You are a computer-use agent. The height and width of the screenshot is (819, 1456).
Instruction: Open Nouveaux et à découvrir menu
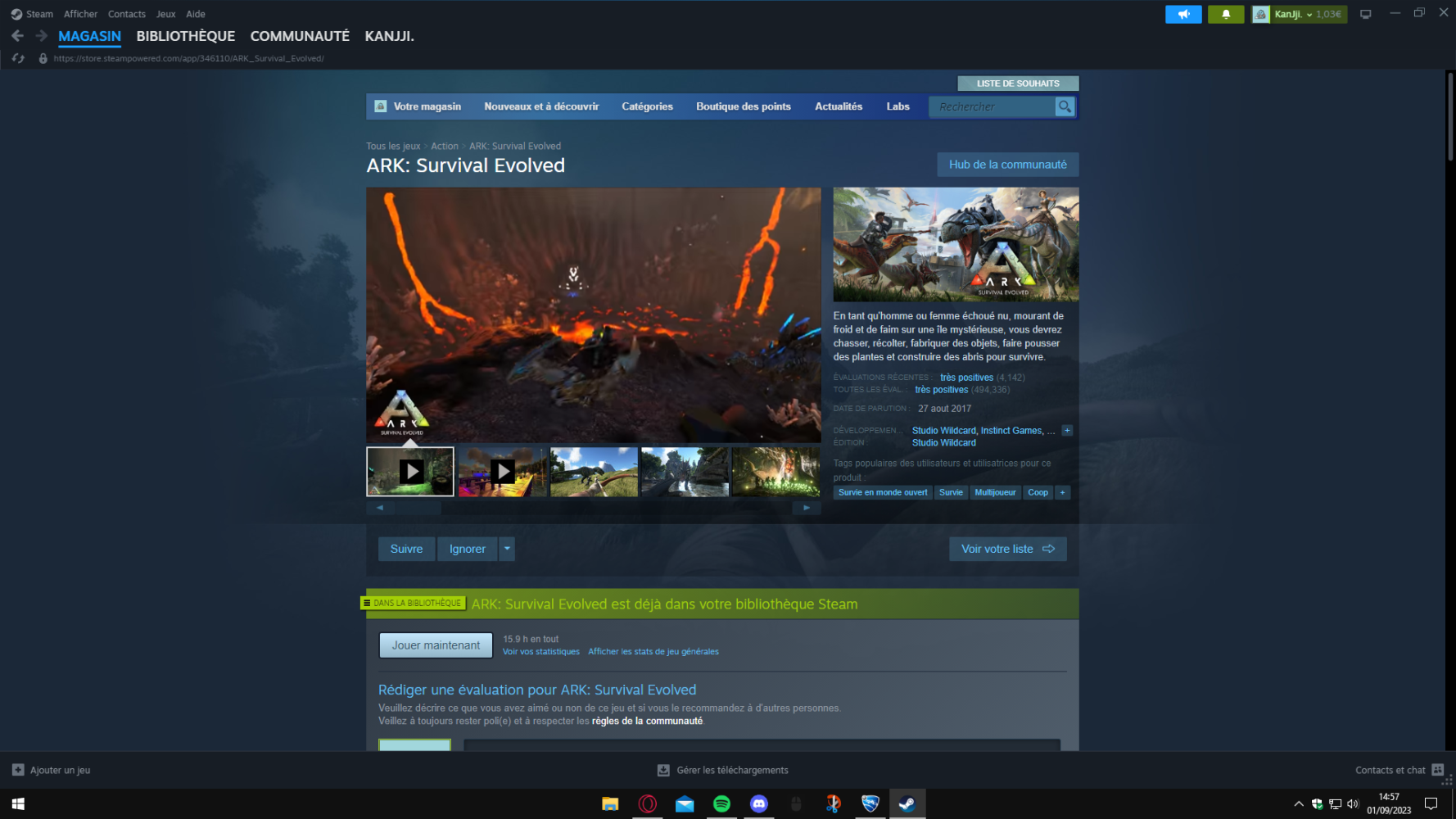coord(541,106)
